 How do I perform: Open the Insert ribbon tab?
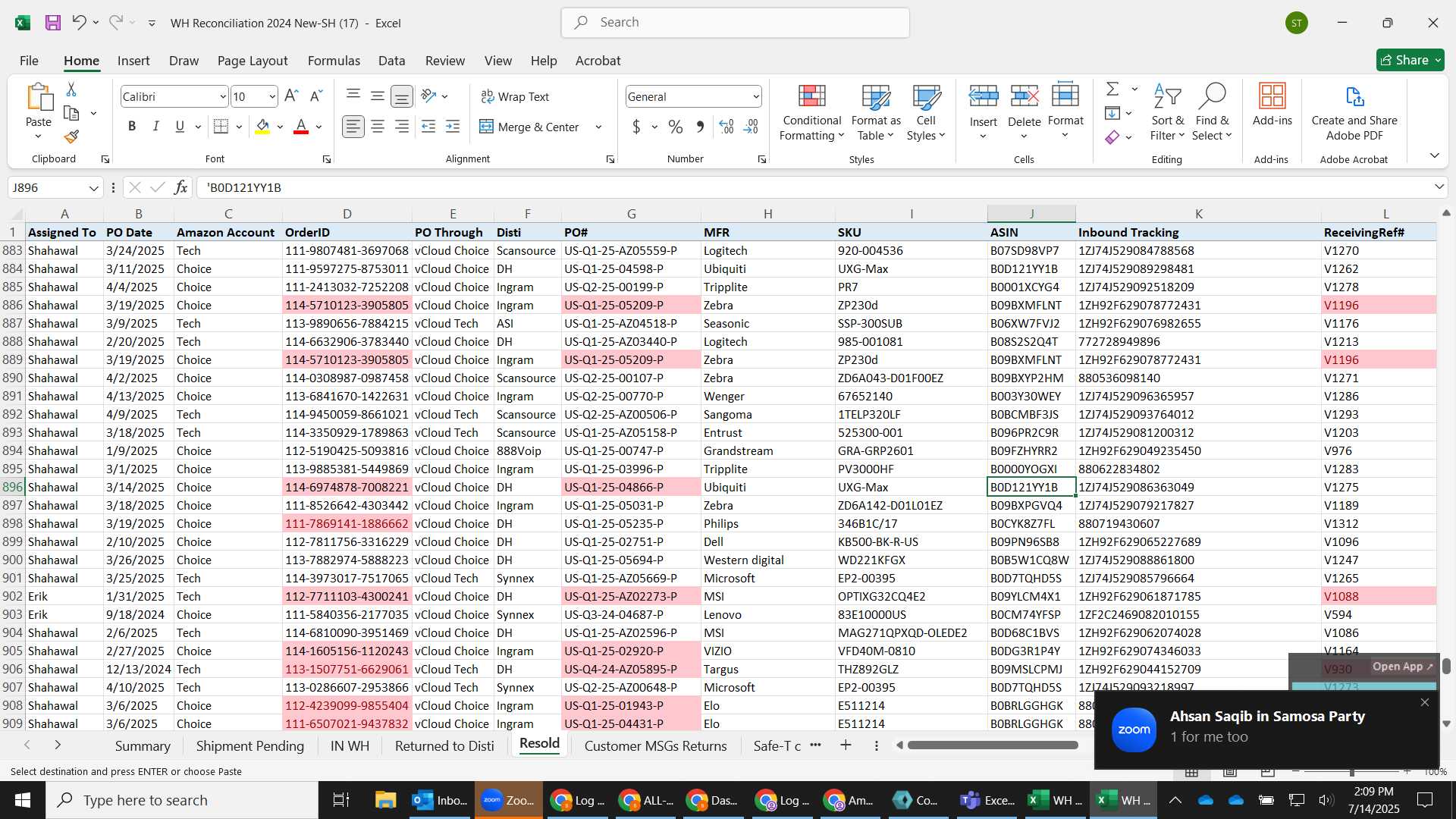pyautogui.click(x=133, y=61)
